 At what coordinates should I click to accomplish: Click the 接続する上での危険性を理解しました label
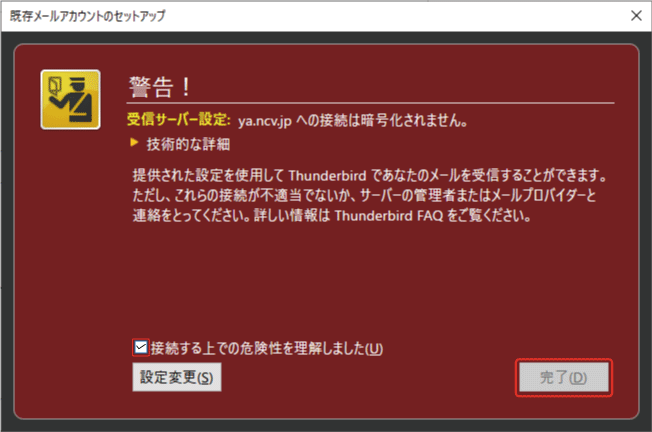267,348
